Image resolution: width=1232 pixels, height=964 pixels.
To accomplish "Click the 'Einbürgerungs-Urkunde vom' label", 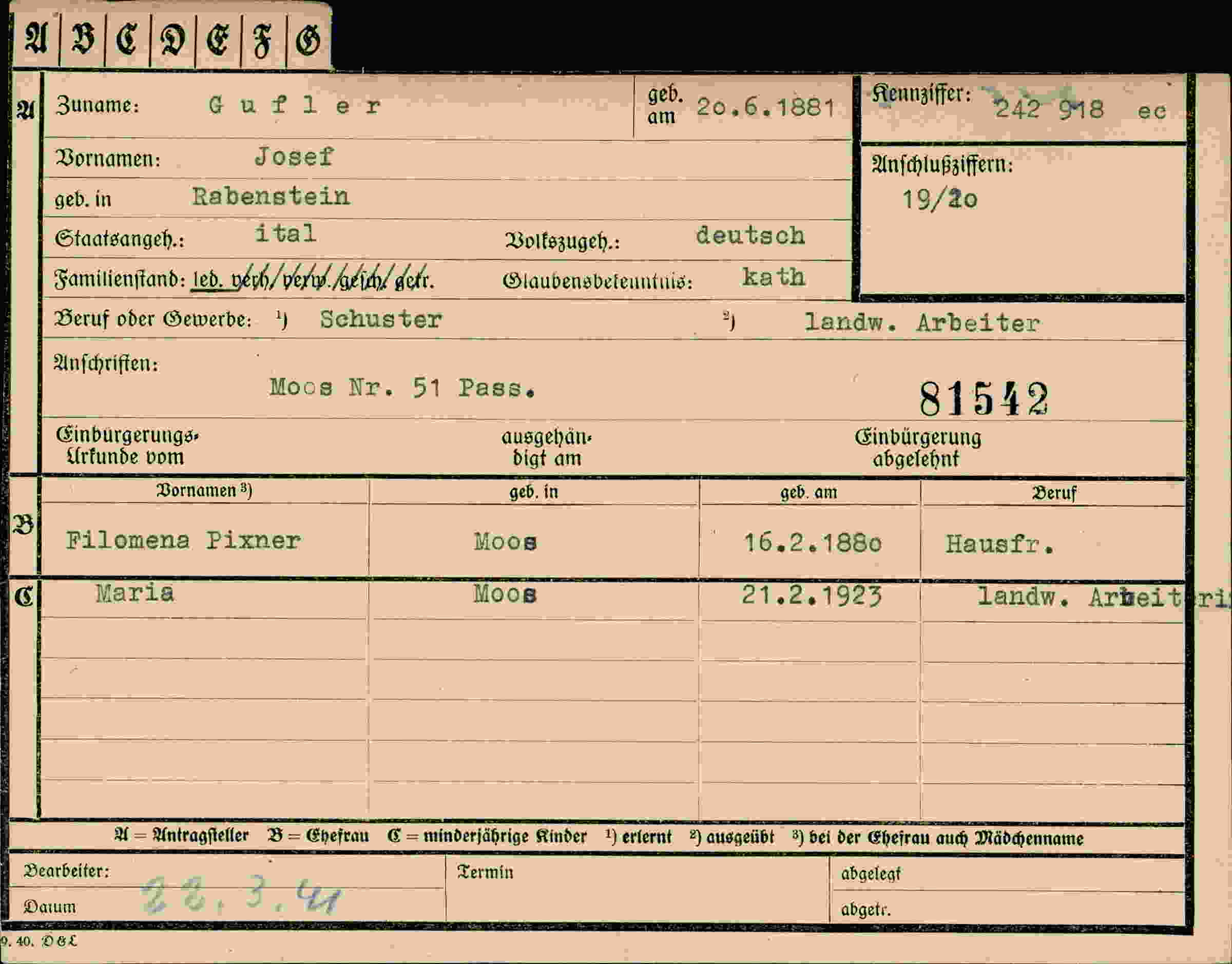I will [127, 446].
